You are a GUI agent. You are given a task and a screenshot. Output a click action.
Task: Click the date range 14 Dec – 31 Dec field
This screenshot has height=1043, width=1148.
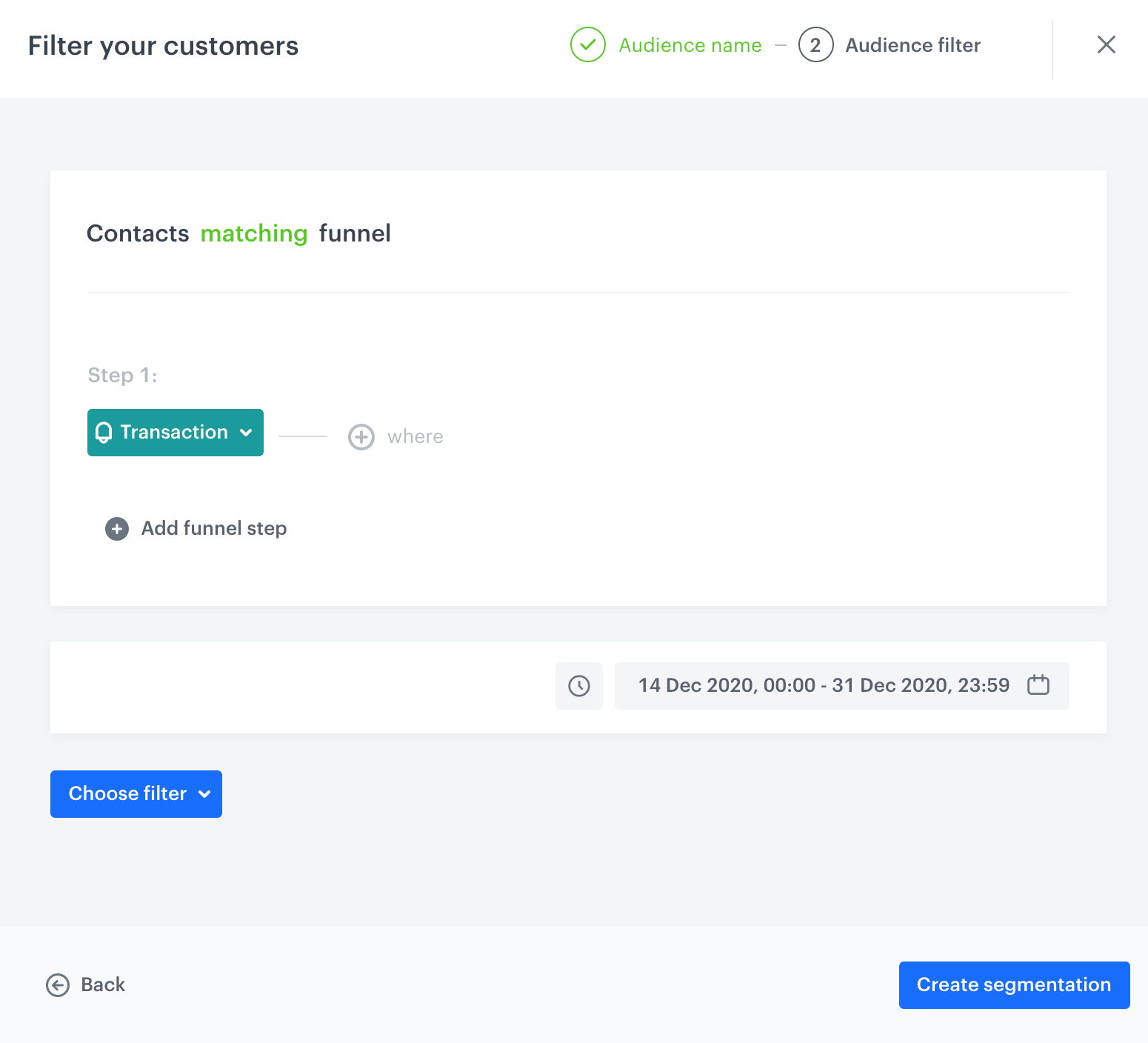[x=824, y=686]
